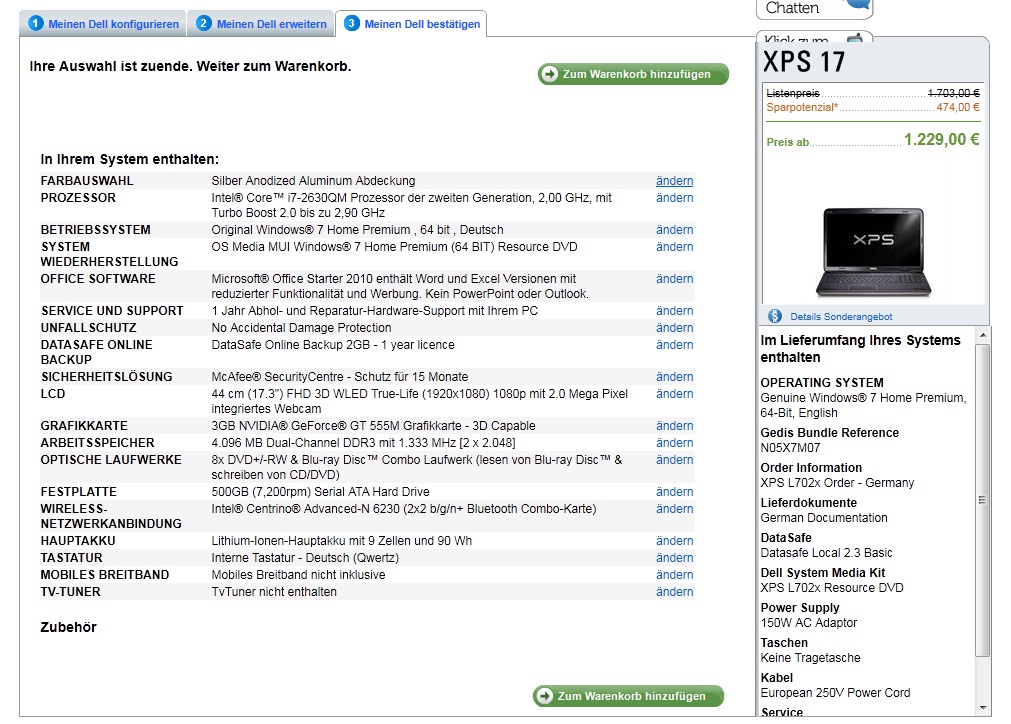This screenshot has width=1011, height=724.
Task: Click 'Mobiles Breitband nicht inklusive' text
Action: pyautogui.click(x=299, y=575)
